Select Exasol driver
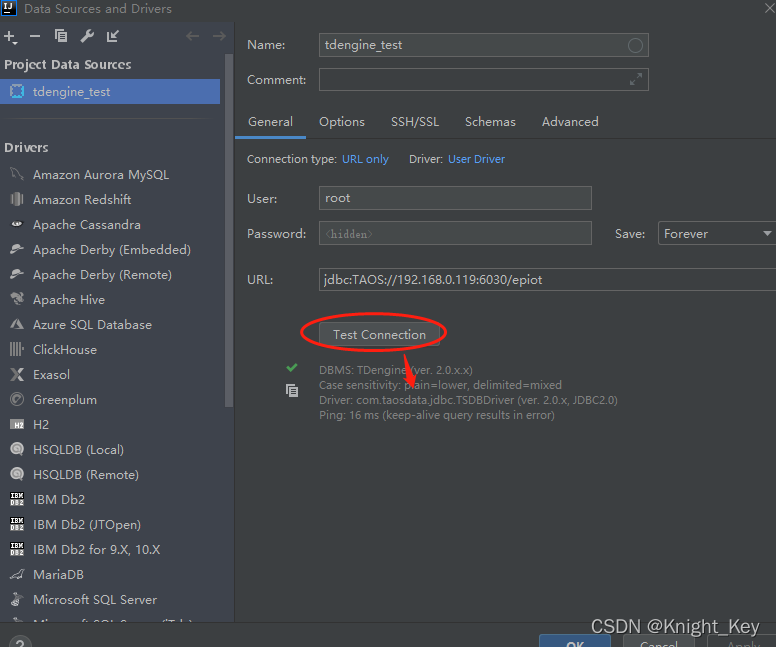 51,375
